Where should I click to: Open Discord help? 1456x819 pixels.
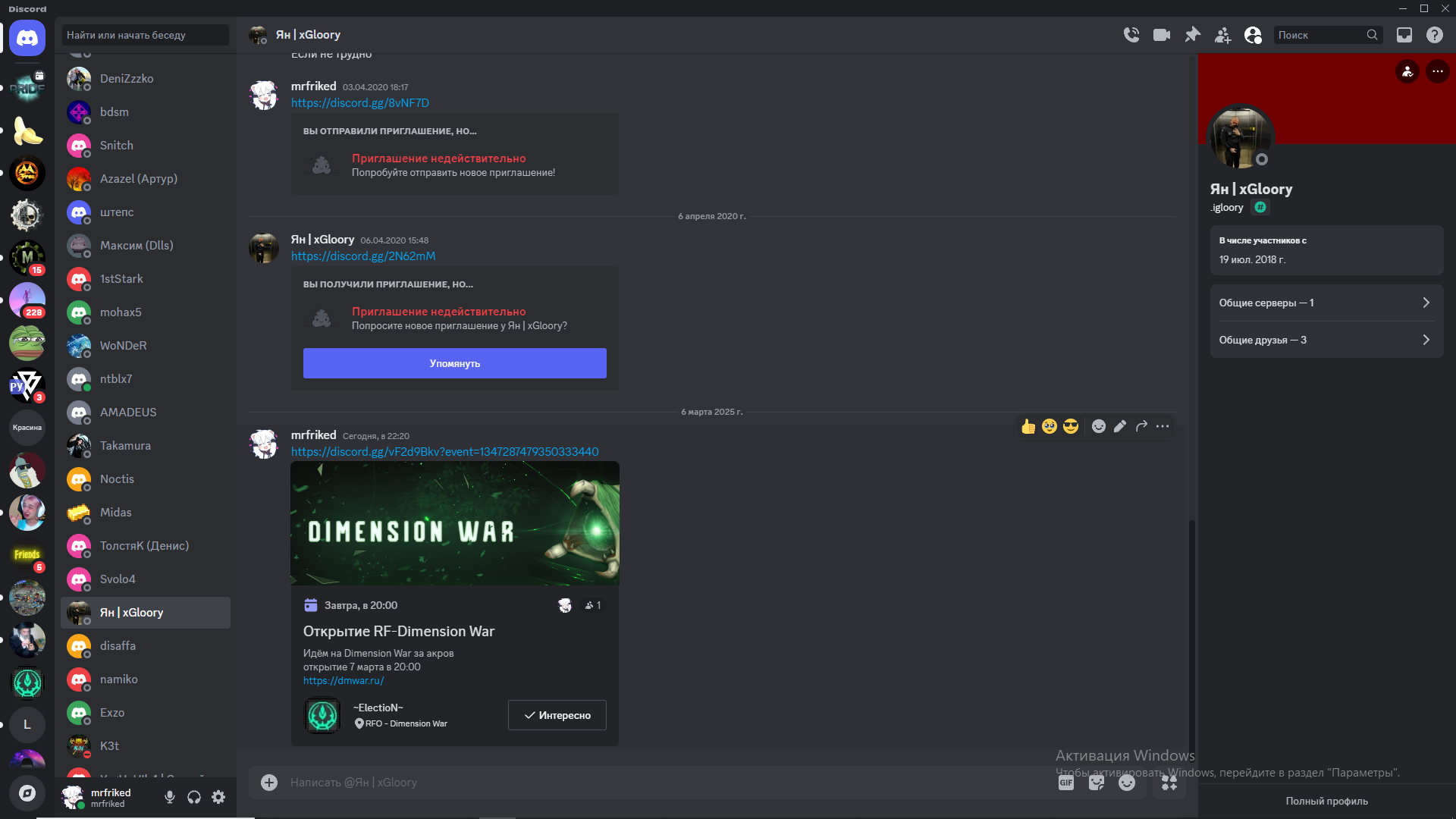click(x=1435, y=35)
